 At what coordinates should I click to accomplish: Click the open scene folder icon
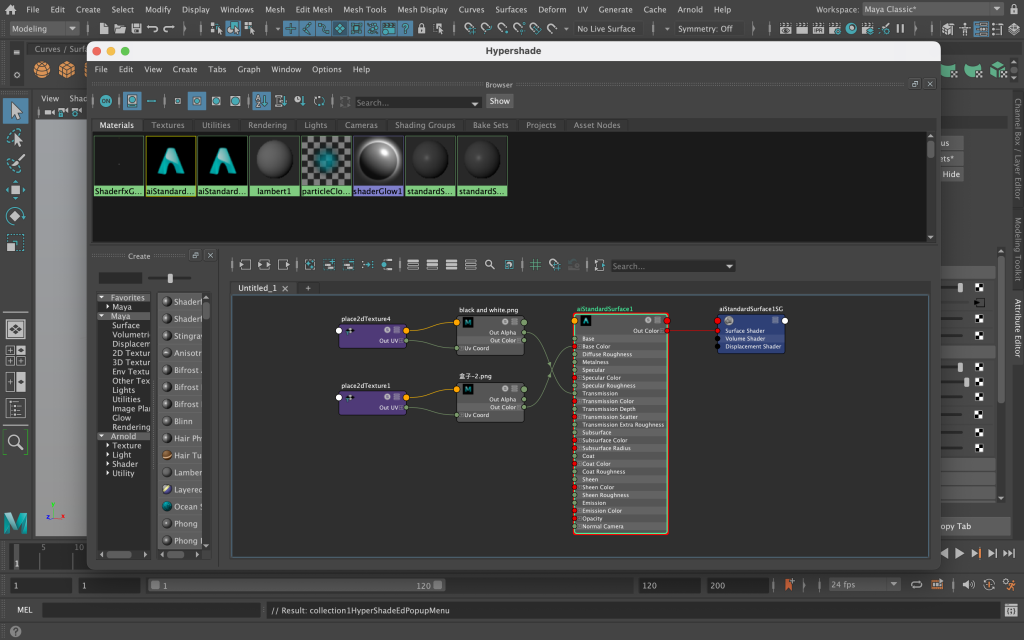click(120, 29)
